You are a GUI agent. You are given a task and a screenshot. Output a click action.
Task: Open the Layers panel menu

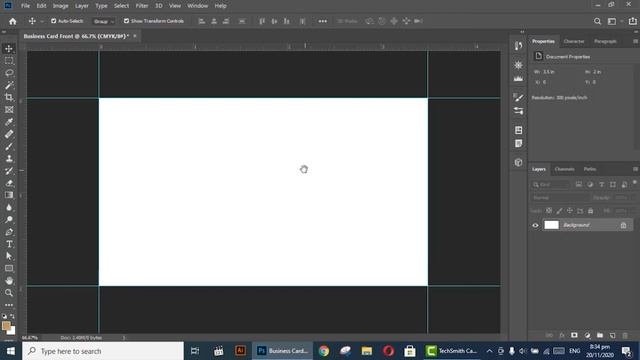(x=635, y=169)
